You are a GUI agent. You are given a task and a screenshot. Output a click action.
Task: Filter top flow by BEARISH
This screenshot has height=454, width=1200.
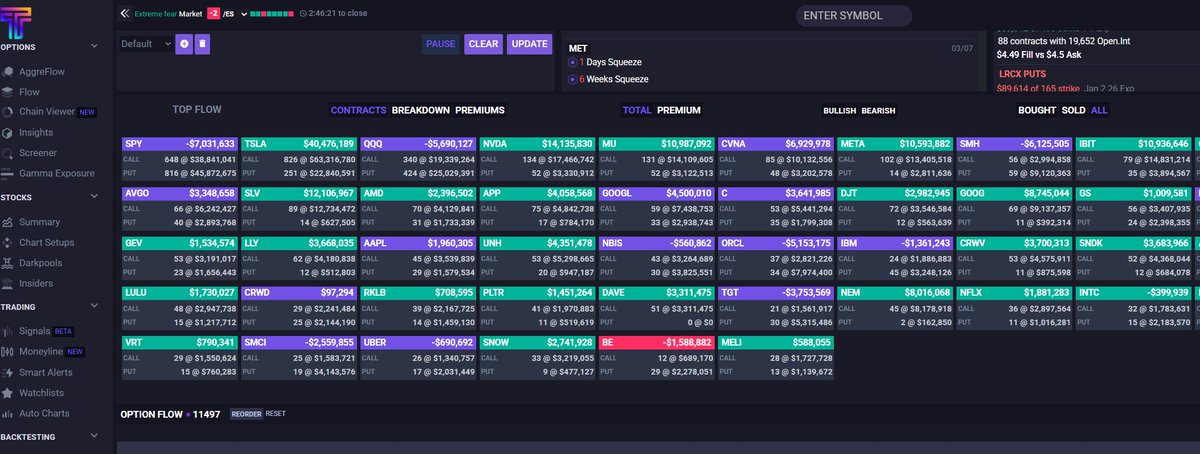pos(878,110)
